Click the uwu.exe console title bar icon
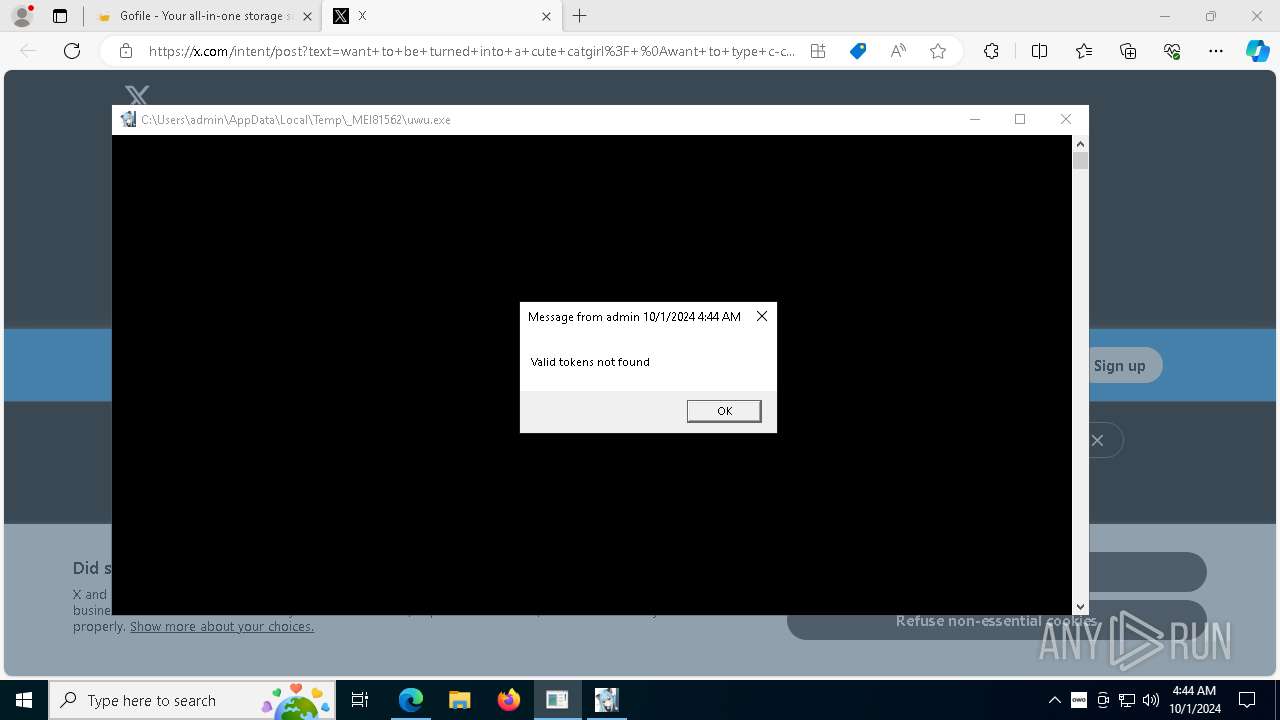Screen dimensions: 1280x720 tap(128, 119)
